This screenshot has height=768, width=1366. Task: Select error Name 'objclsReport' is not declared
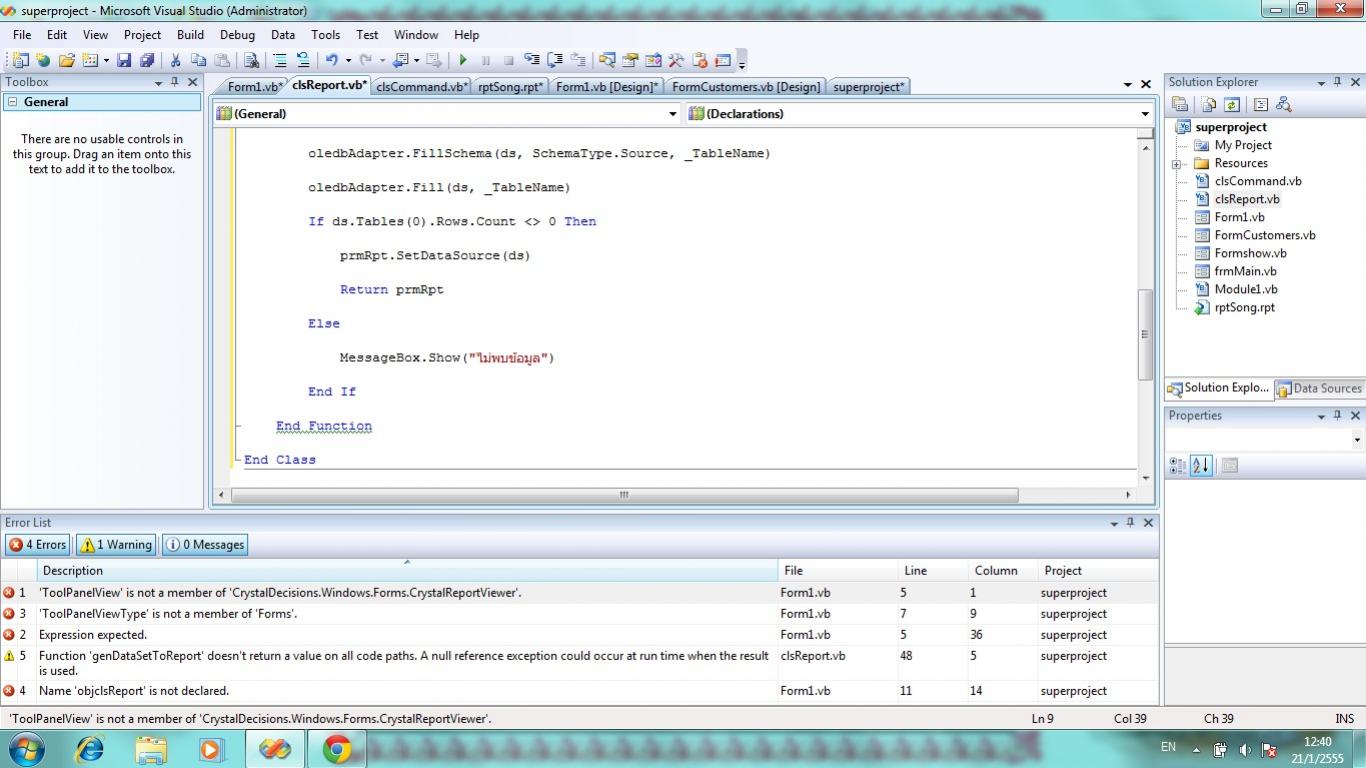[579, 691]
